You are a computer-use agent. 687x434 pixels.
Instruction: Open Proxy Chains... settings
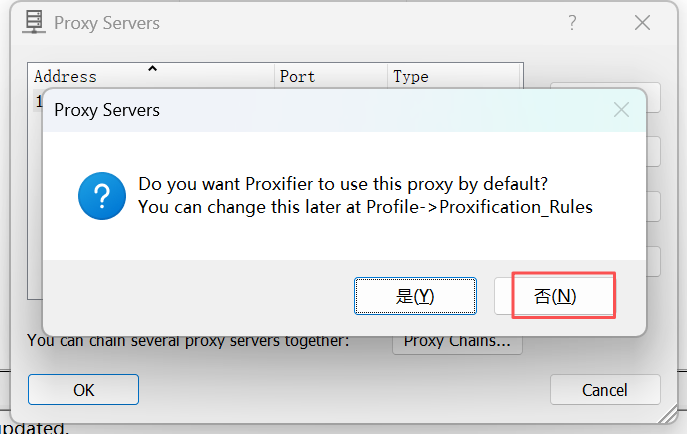coord(457,342)
